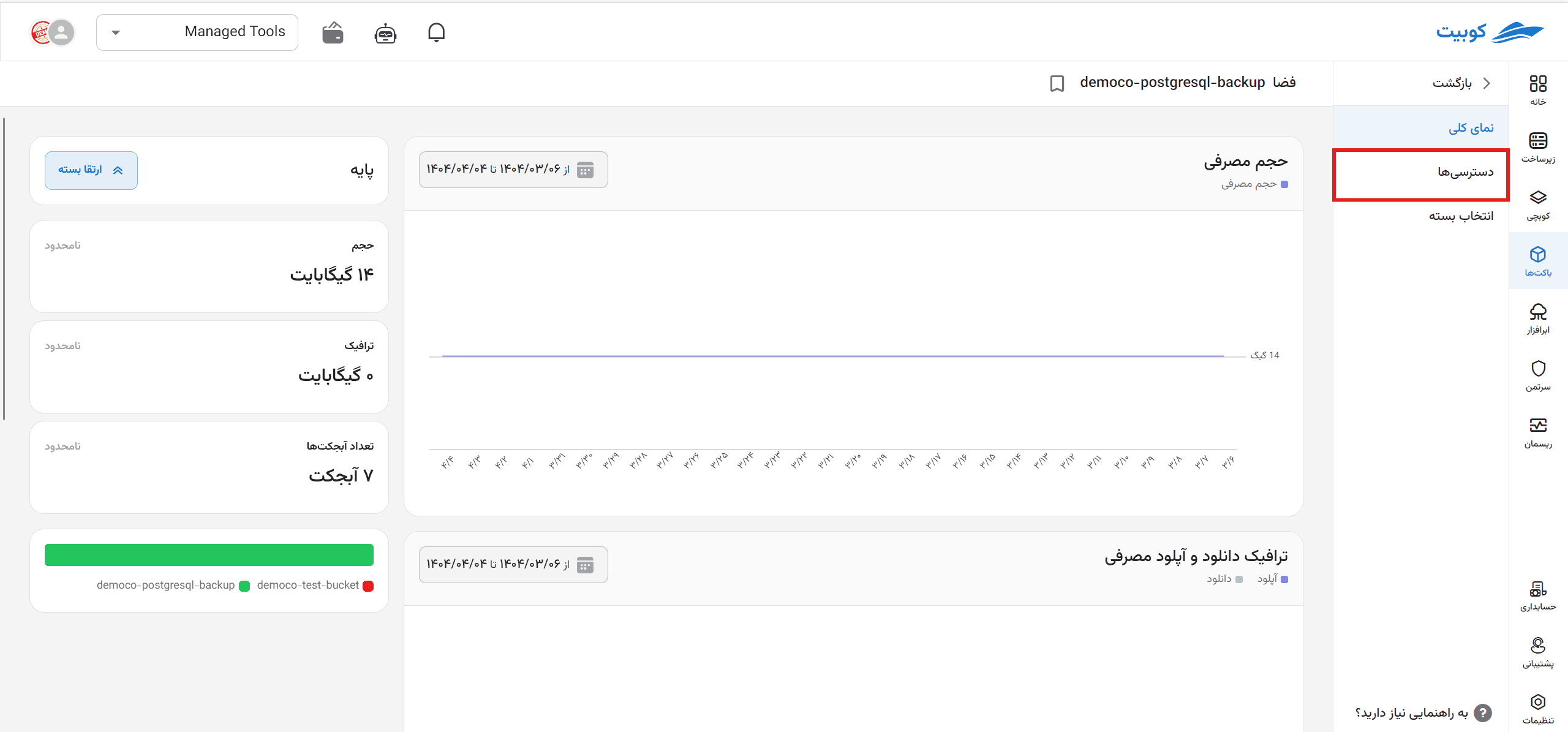
Task: Click the page vertical scrollbar
Action: click(4, 270)
